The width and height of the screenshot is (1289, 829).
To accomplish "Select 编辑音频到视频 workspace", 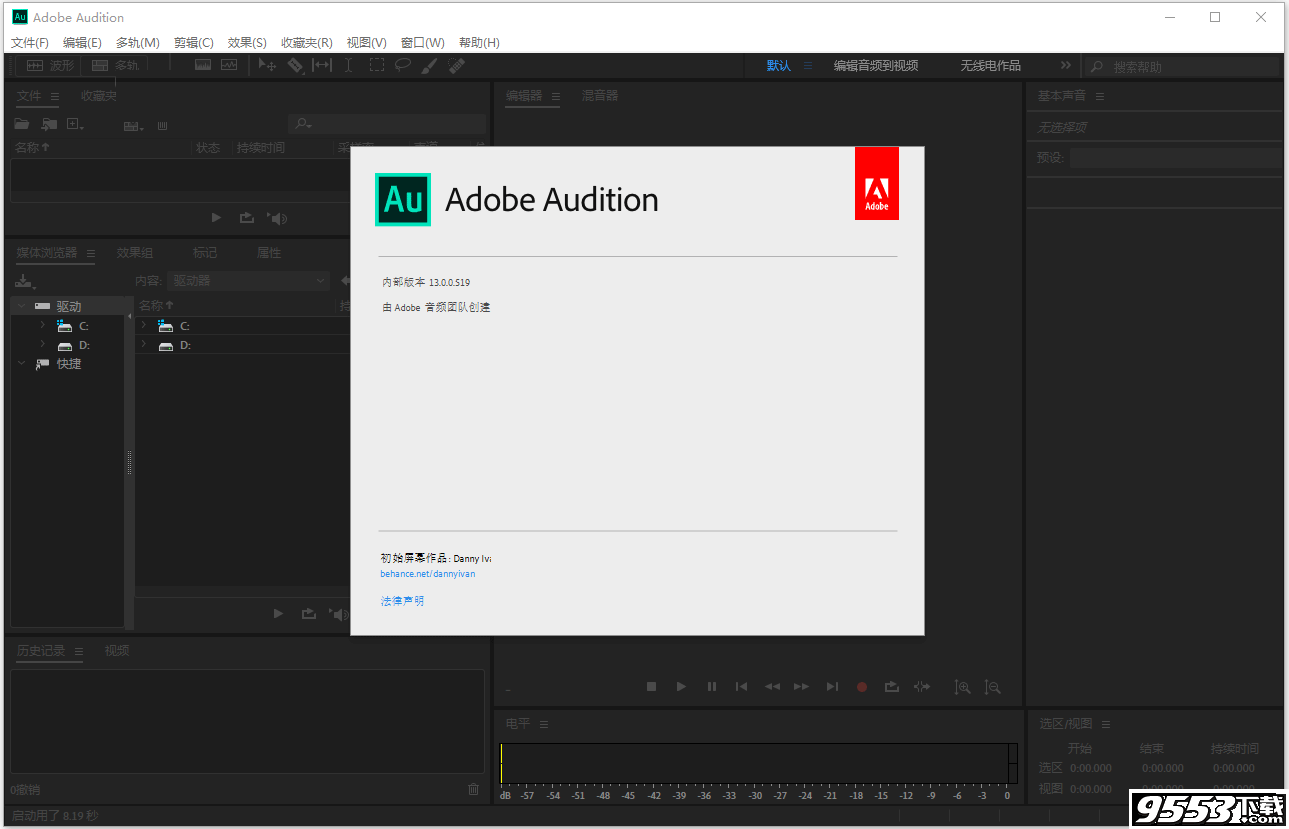I will click(876, 65).
